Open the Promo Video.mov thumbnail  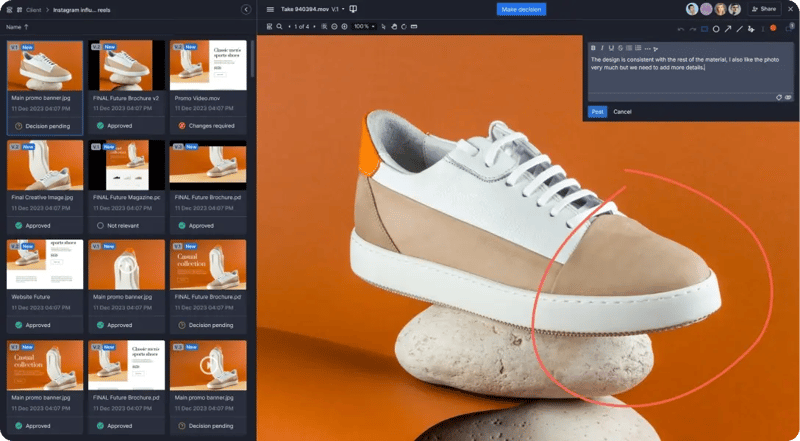coord(207,66)
